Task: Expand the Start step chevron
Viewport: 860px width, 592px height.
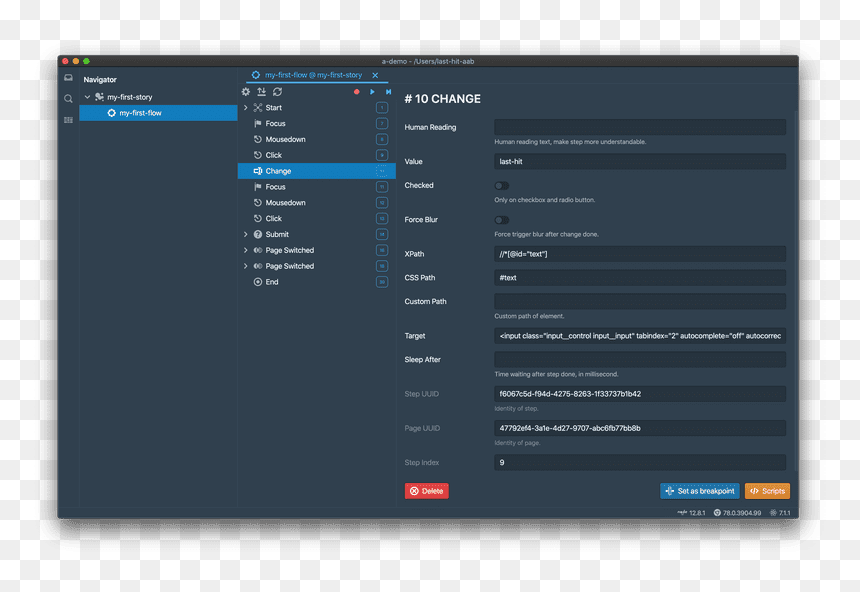Action: 246,108
